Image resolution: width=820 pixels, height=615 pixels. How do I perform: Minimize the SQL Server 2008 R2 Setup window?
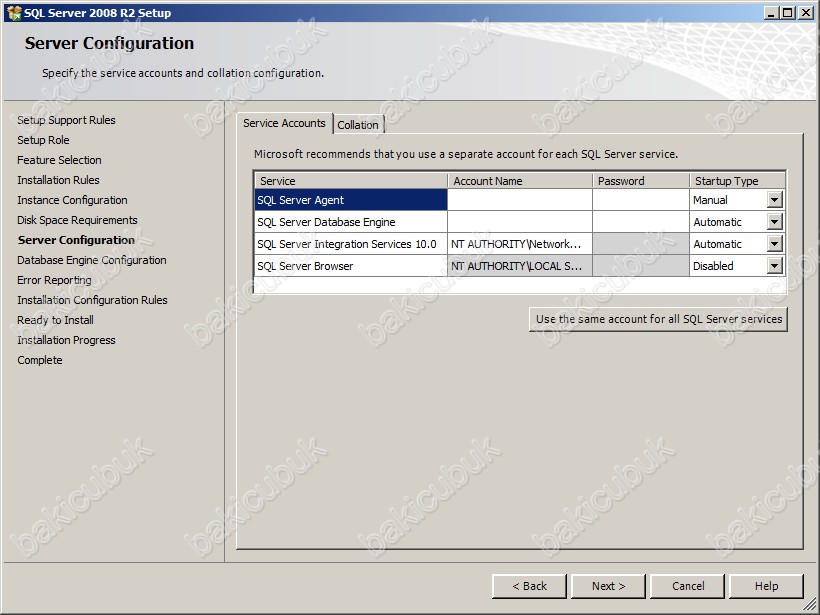coord(771,13)
